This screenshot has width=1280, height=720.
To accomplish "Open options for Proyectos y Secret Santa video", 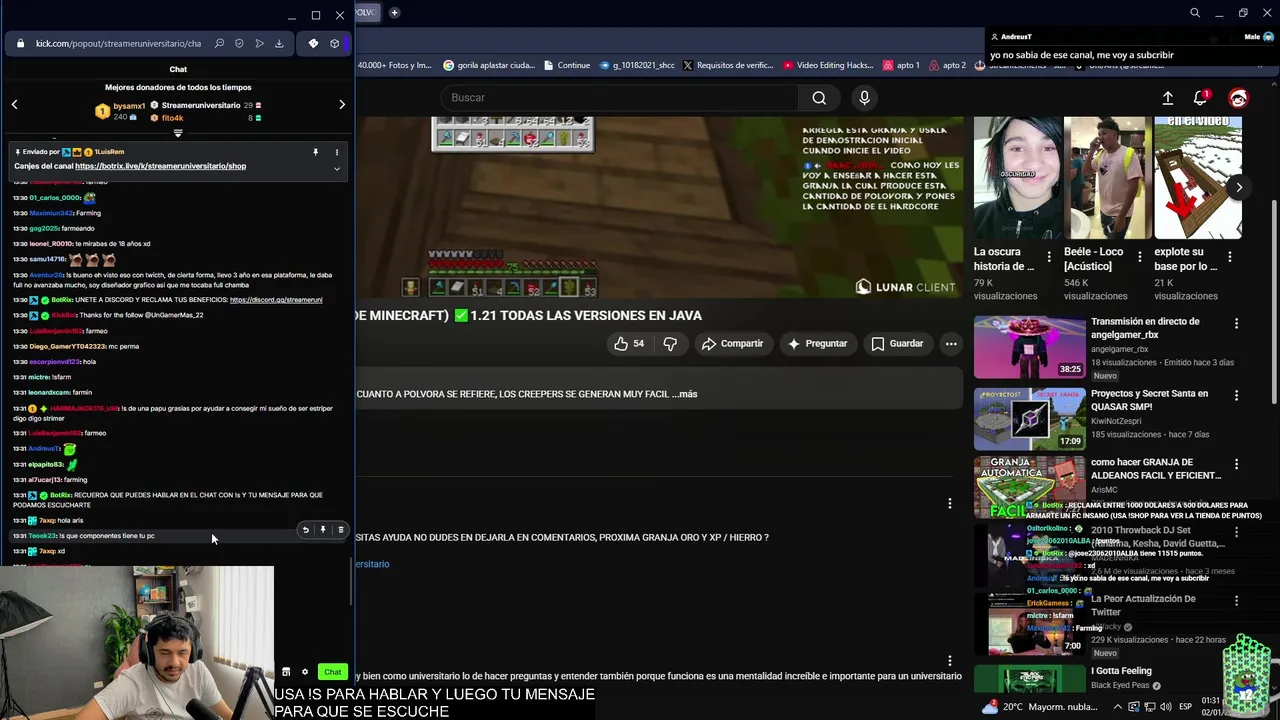I will 1236,396.
